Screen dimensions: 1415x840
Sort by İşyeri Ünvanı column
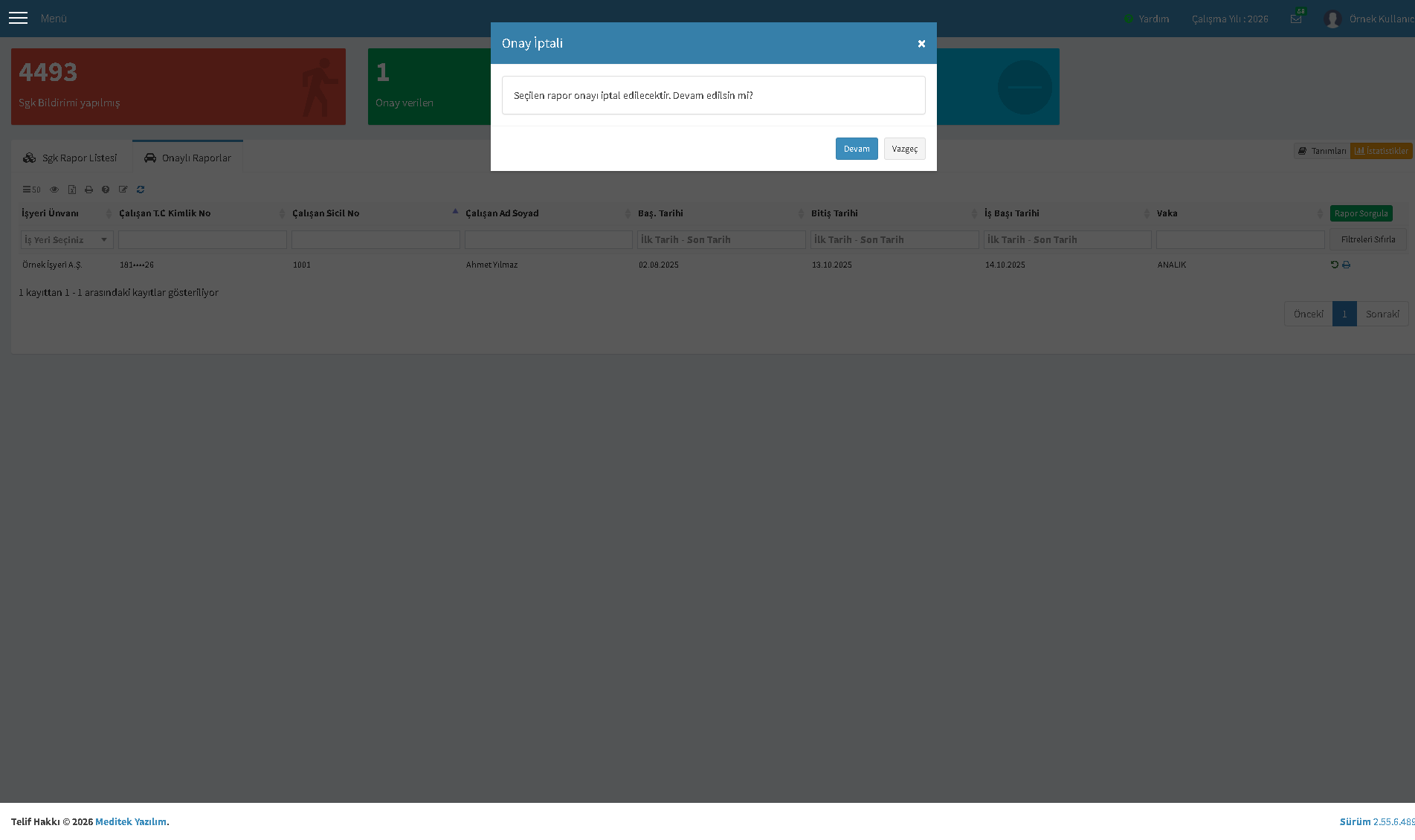(66, 213)
